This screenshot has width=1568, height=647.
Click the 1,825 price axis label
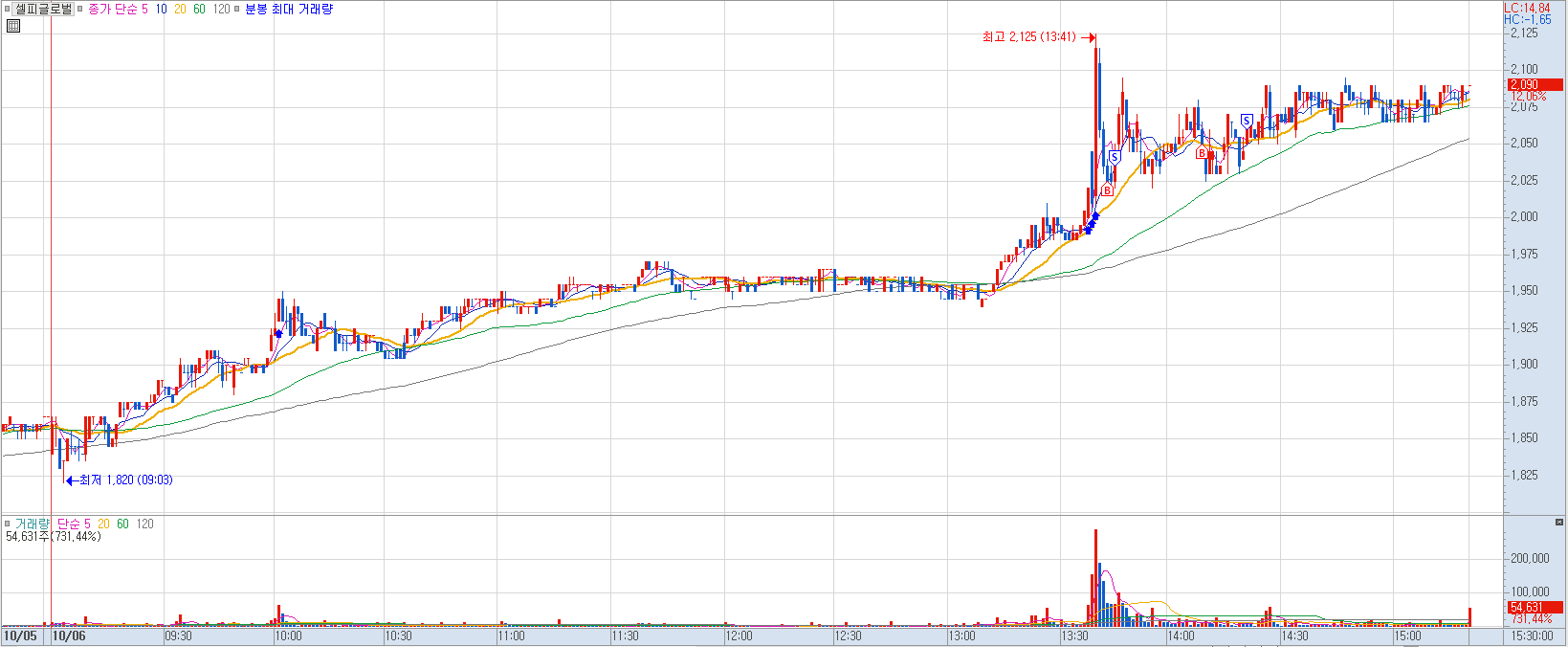(1524, 476)
